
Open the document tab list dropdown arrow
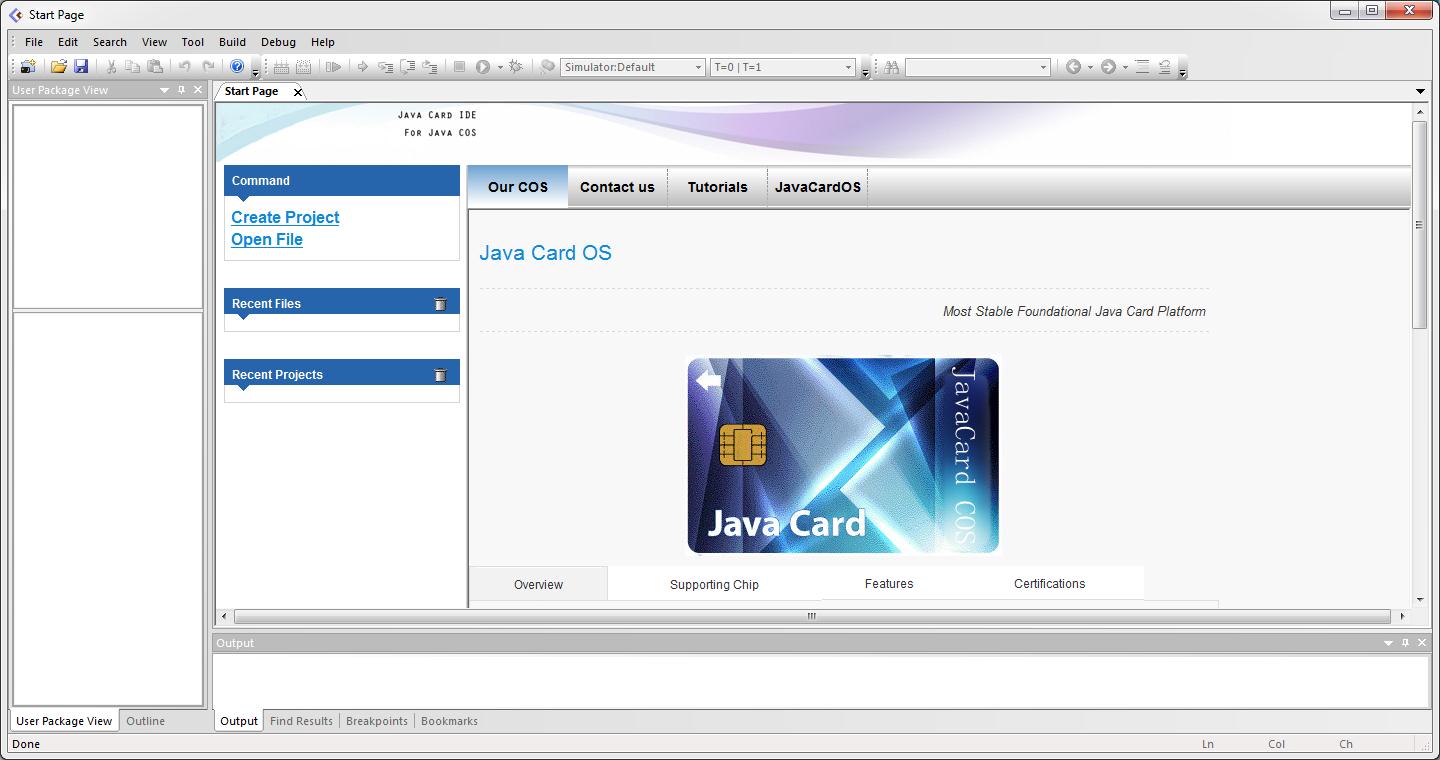[1421, 91]
